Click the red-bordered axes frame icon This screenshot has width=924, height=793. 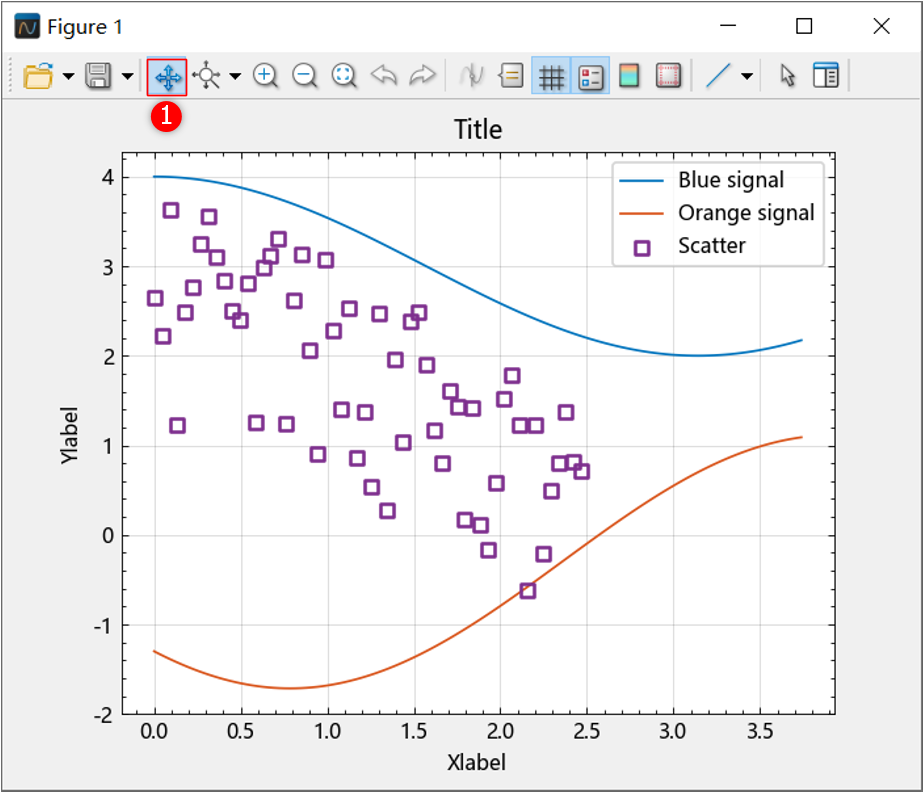coord(668,76)
